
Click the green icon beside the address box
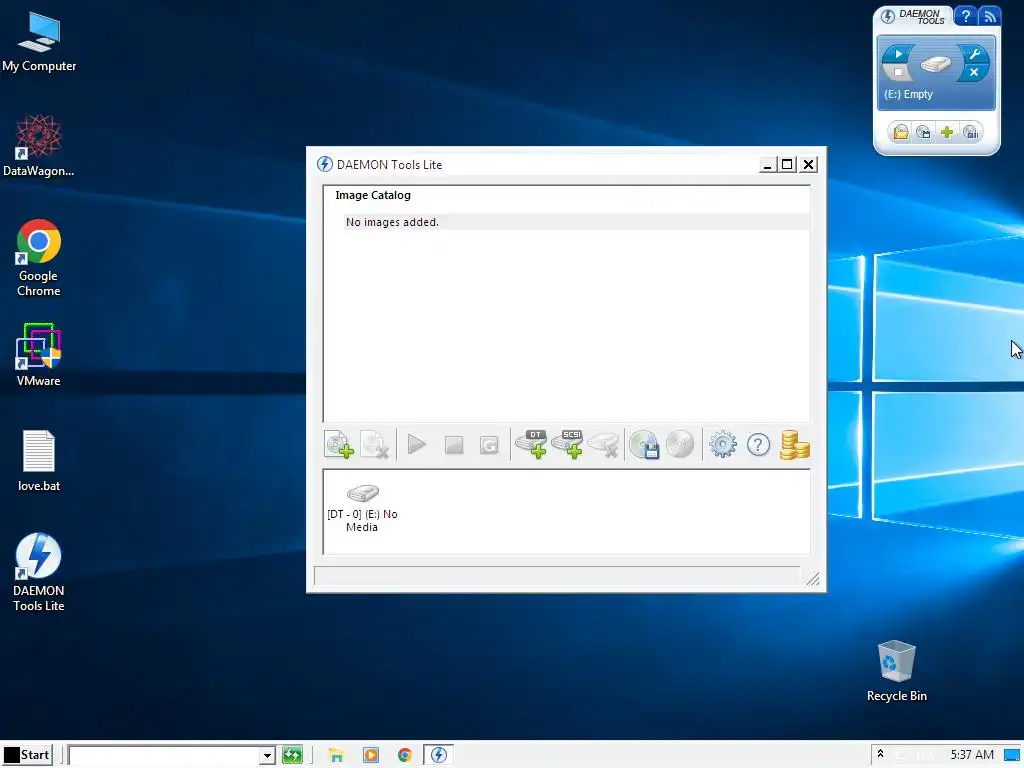pos(292,756)
